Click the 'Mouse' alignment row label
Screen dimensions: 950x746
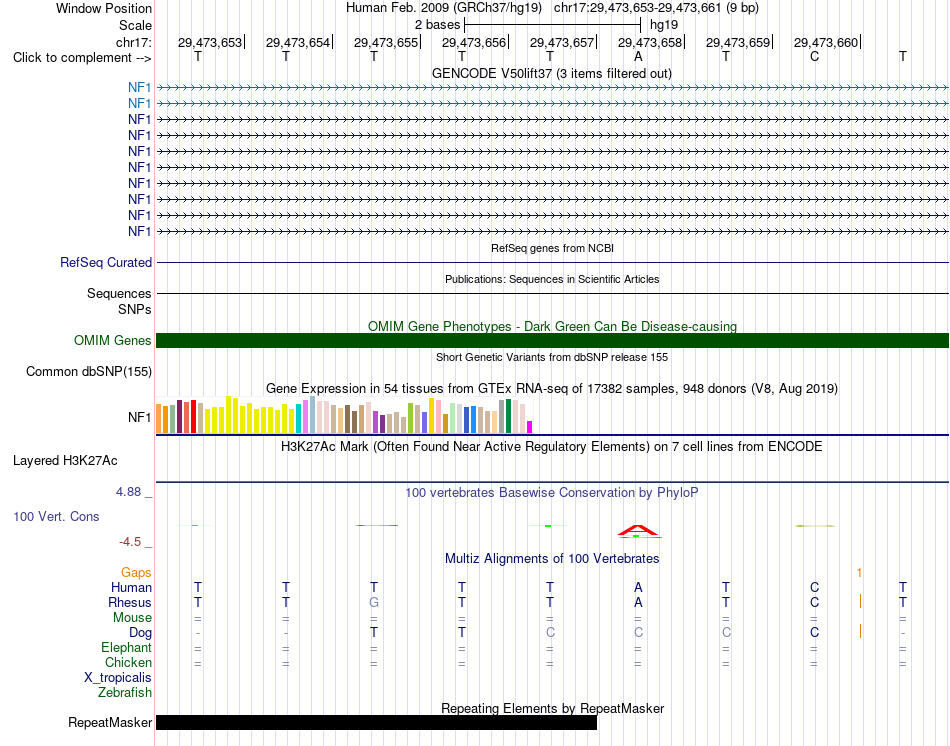[x=132, y=618]
